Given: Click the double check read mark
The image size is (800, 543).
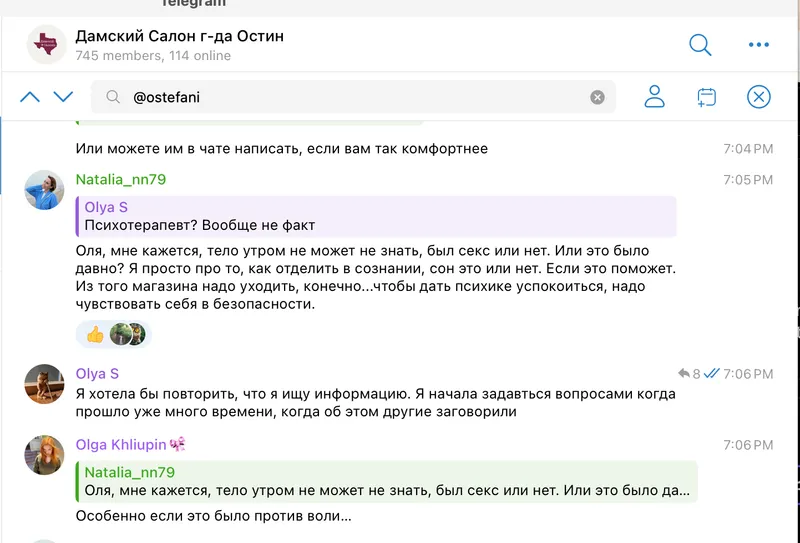Looking at the screenshot, I should (711, 374).
